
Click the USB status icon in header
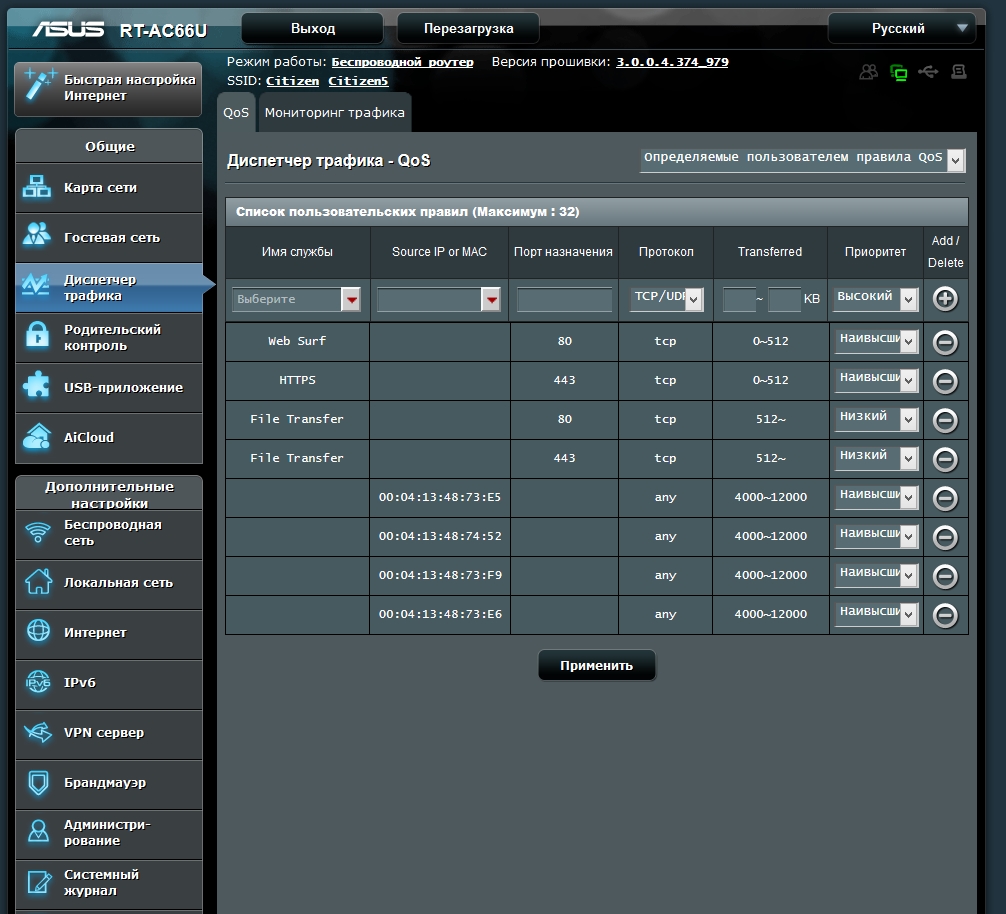(928, 72)
